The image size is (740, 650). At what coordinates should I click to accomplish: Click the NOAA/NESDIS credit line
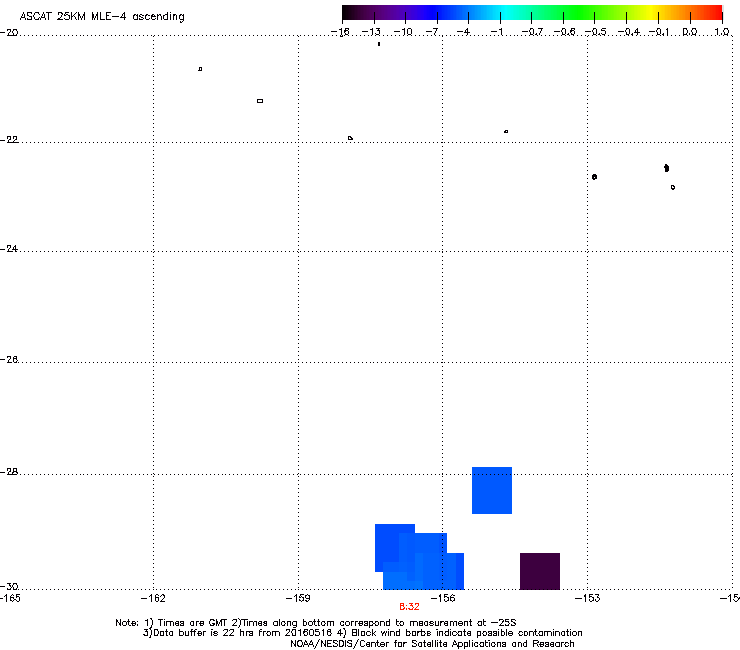click(432, 644)
